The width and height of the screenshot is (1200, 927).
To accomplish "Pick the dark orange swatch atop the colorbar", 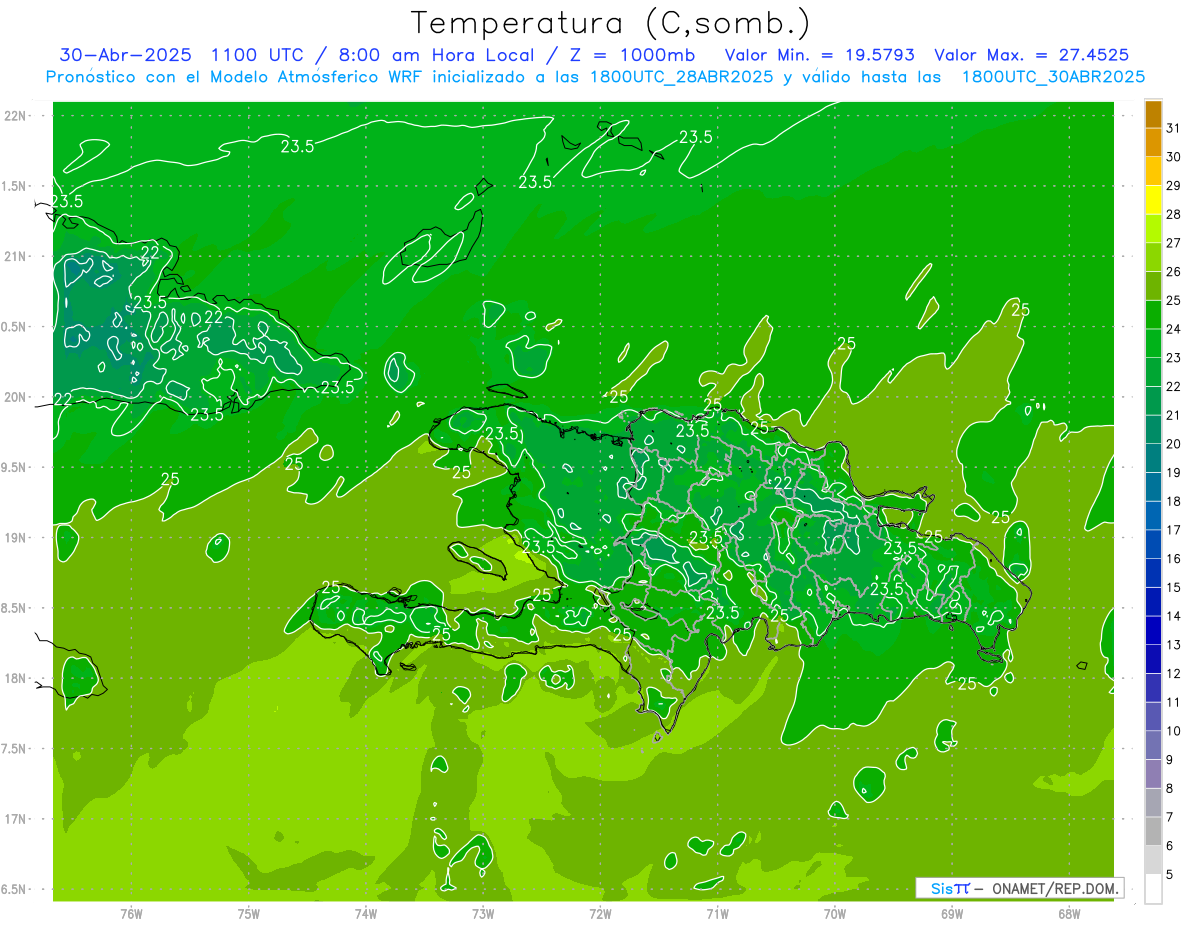I will [1153, 114].
